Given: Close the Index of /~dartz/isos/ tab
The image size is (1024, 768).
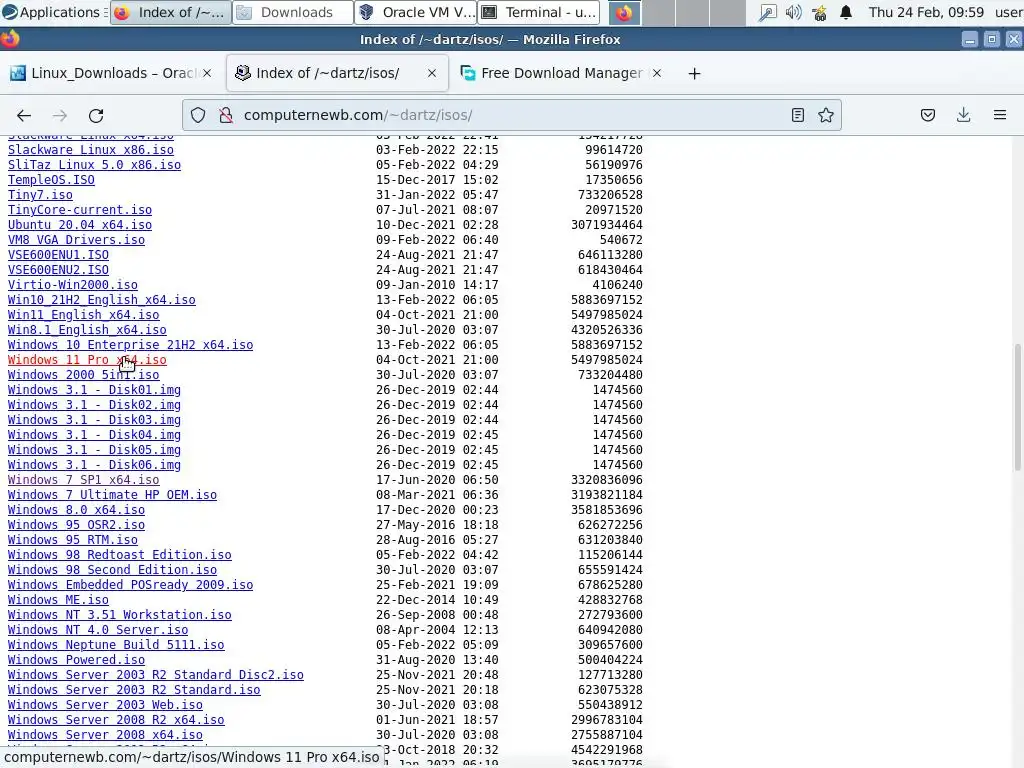Looking at the screenshot, I should click(x=432, y=73).
